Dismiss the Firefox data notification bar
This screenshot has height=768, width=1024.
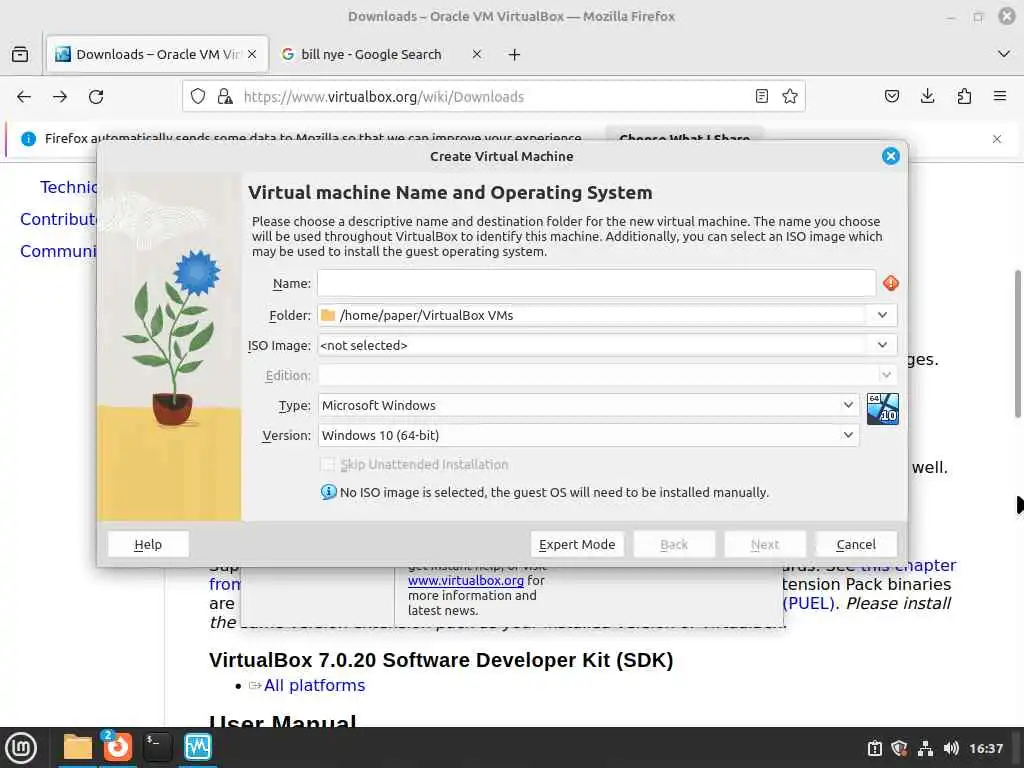[997, 138]
